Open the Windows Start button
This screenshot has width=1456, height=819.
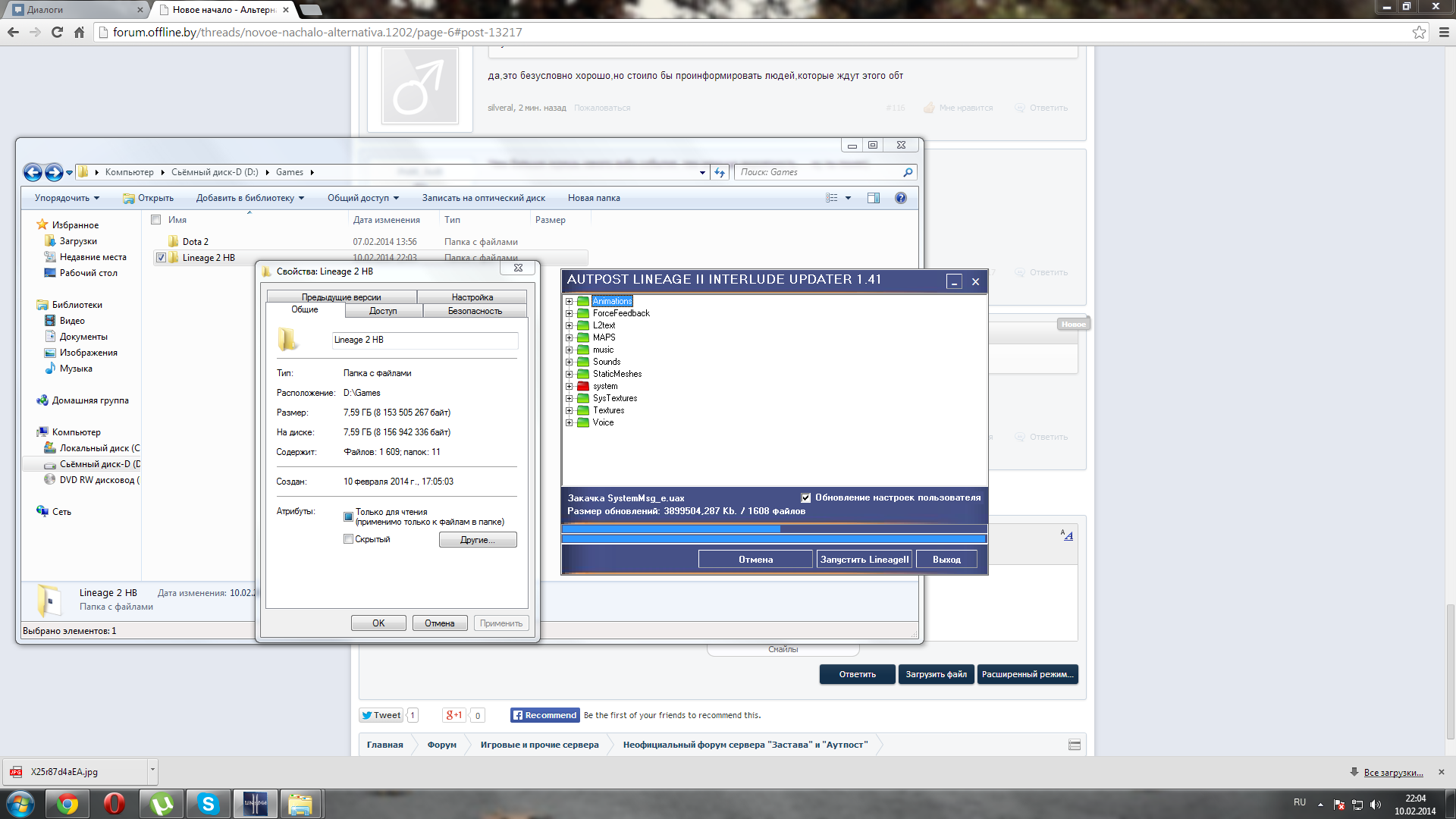point(20,804)
